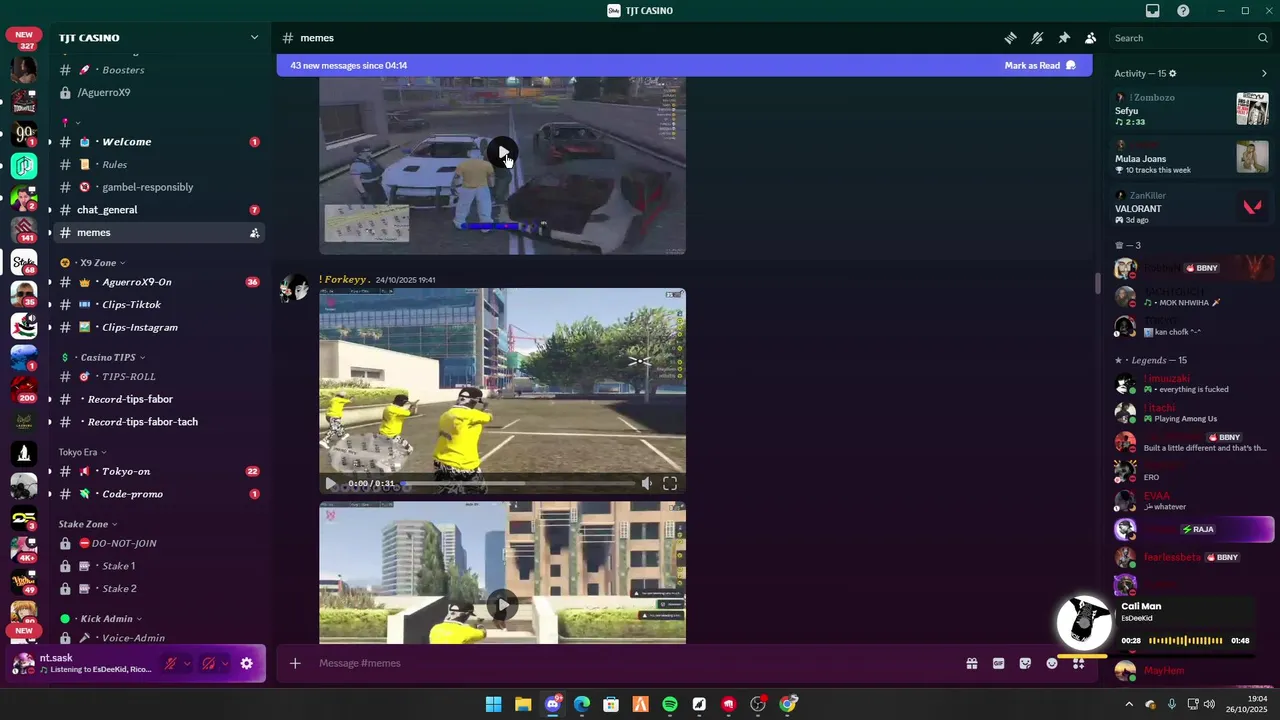Toggle microphone mute
Screen dimensions: 1280x720
pyautogui.click(x=170, y=663)
